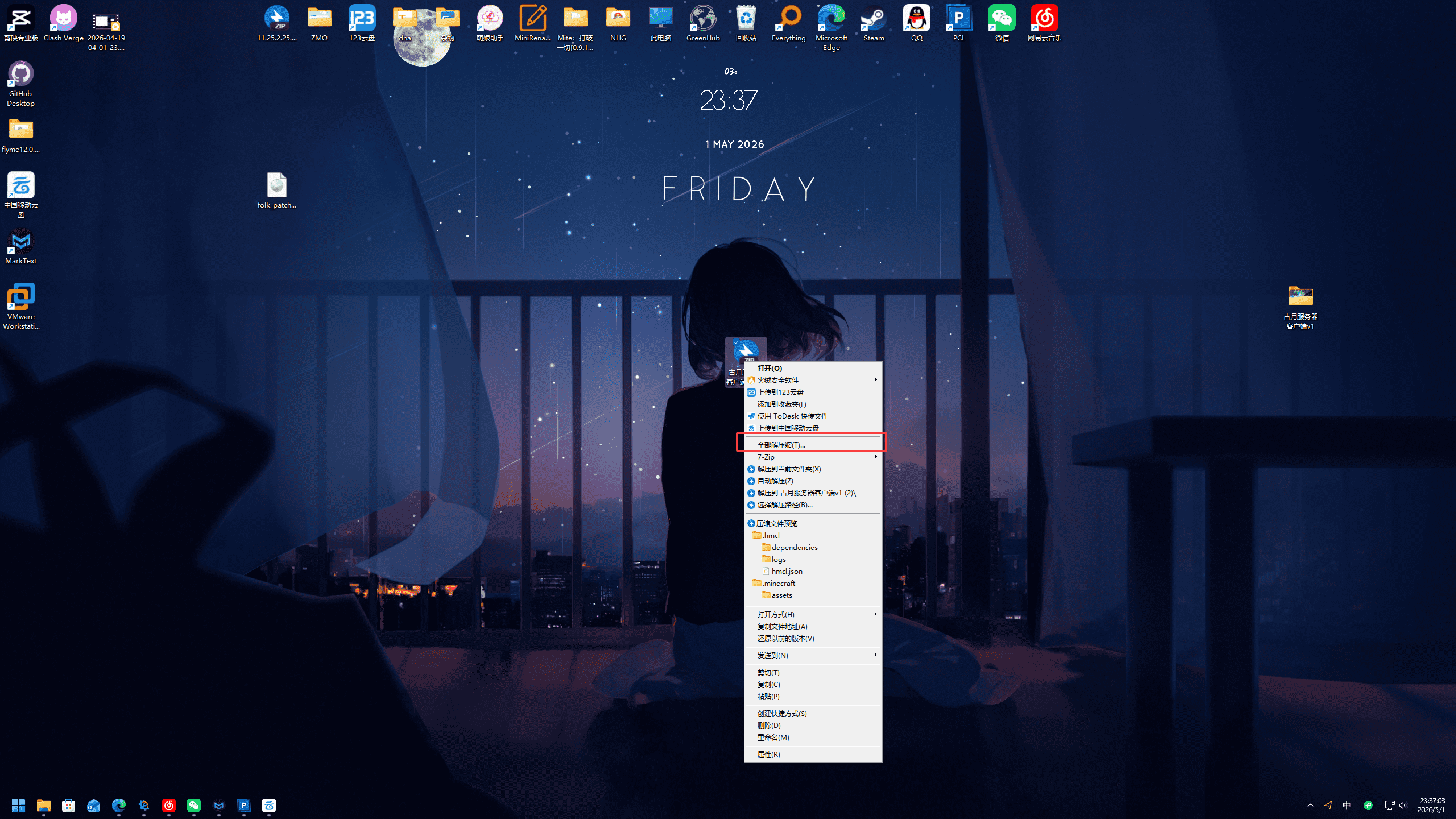Choose 上传到中国移动云盘 in the context menu

pos(813,428)
